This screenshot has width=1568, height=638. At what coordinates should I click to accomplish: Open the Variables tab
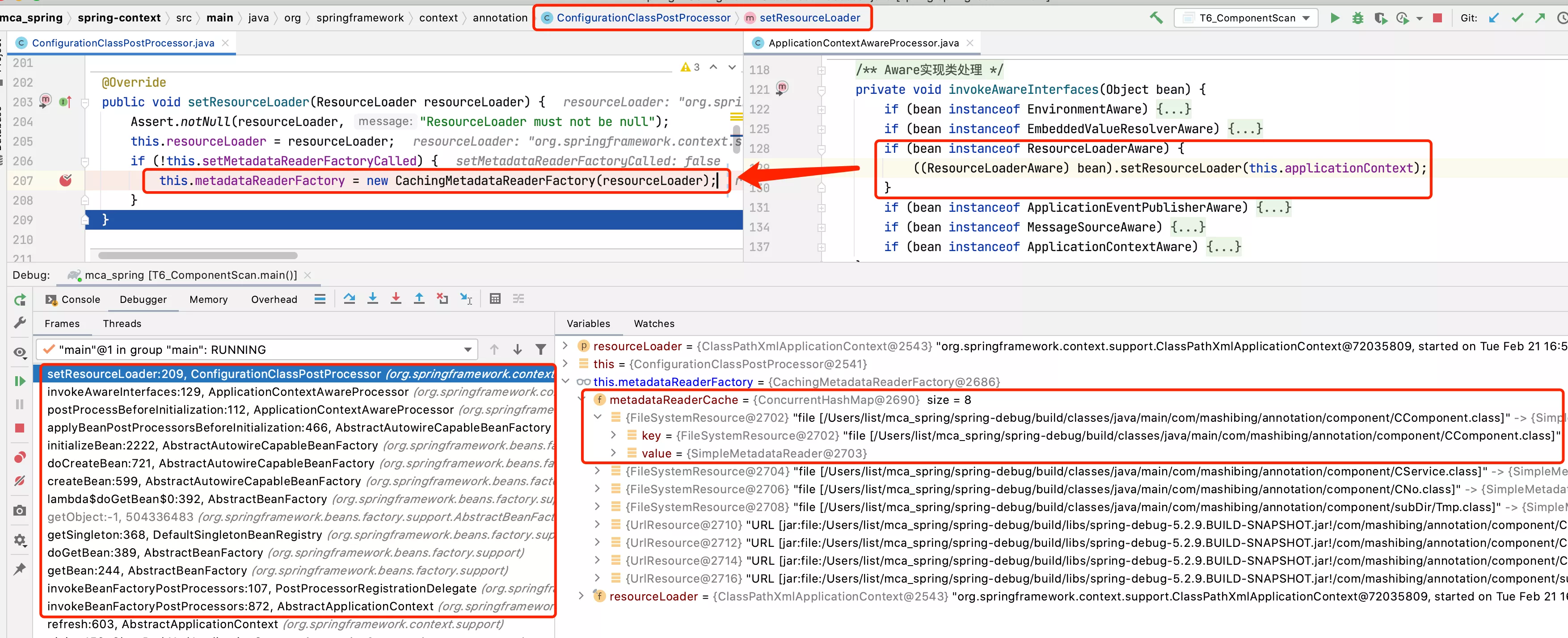pos(588,323)
